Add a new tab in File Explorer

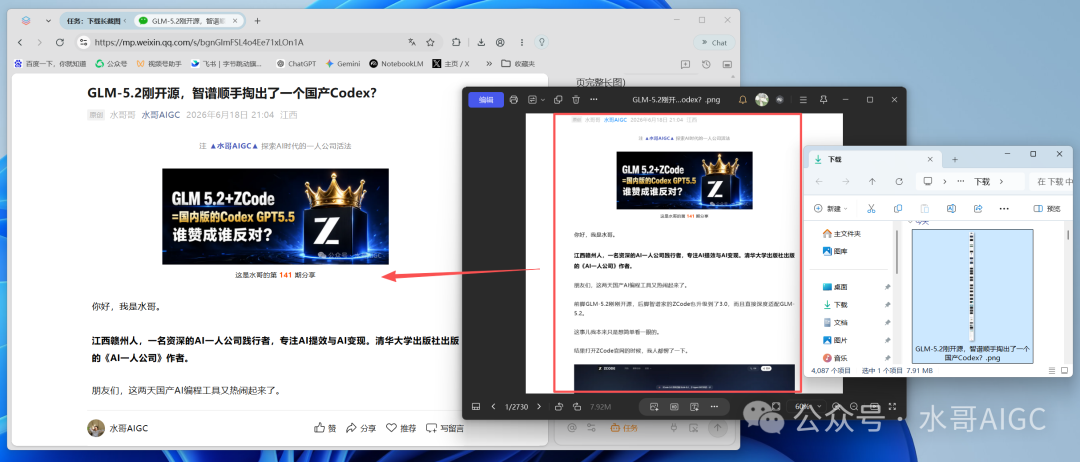[x=955, y=159]
